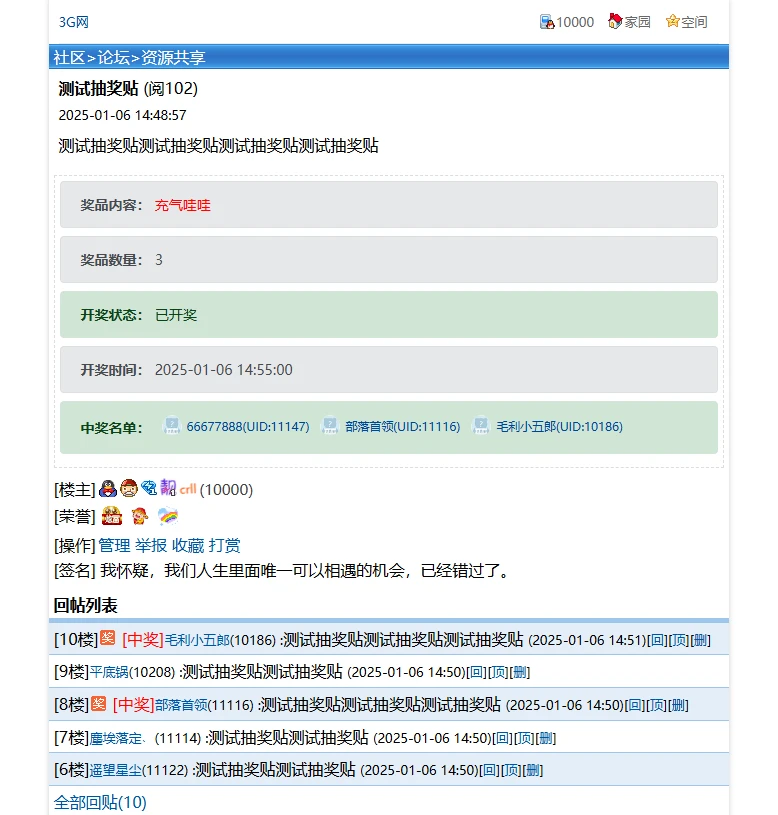Click 管理 to manage the post
Screen dimensions: 778x815
coord(114,545)
